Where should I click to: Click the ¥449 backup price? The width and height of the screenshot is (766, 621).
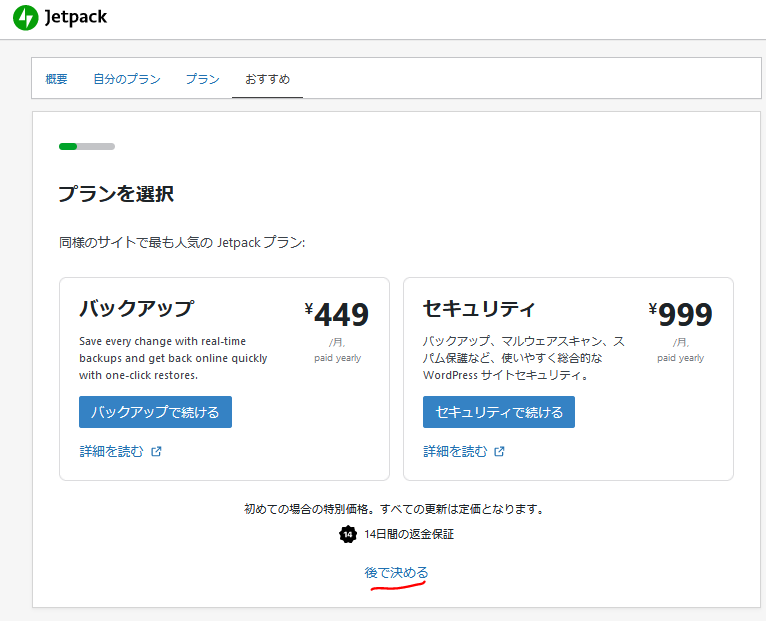click(338, 315)
